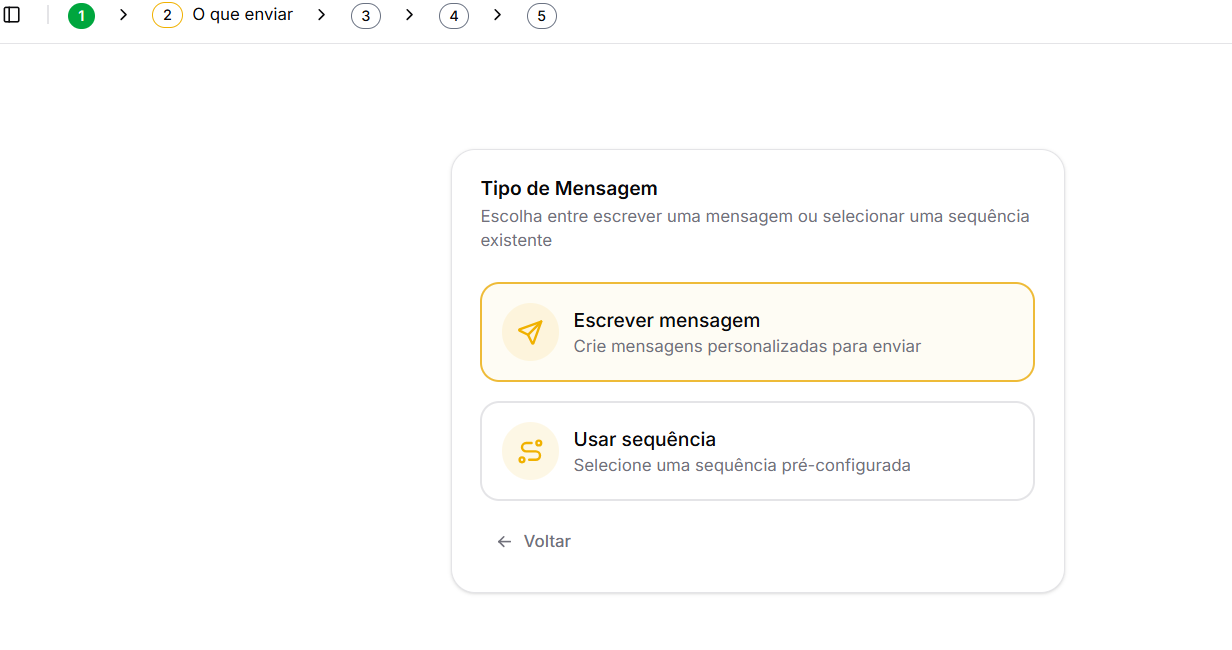Viewport: 1232px width, 650px height.
Task: Jump to step 5 circle
Action: pyautogui.click(x=542, y=16)
